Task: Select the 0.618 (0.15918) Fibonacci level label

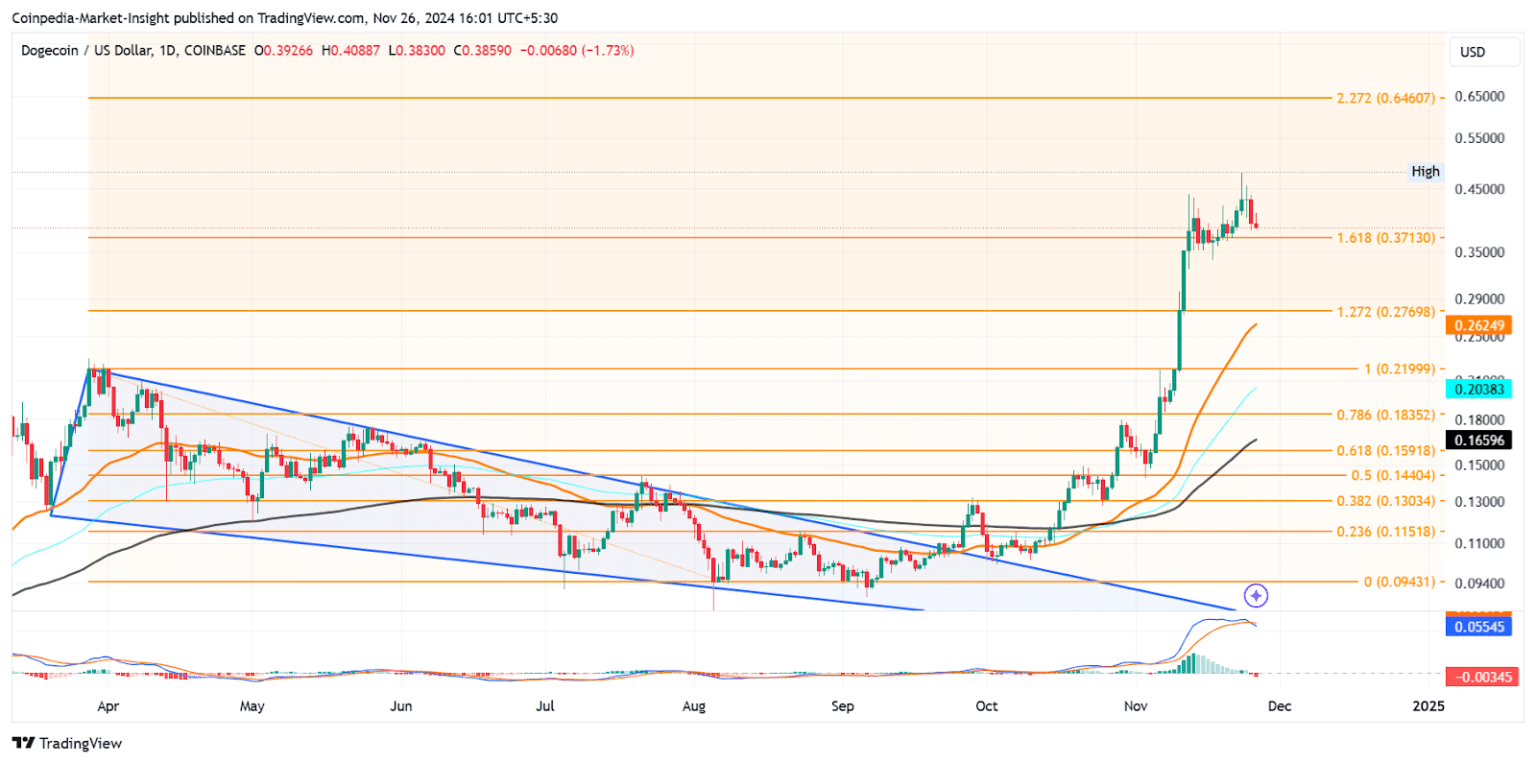Action: point(1386,451)
